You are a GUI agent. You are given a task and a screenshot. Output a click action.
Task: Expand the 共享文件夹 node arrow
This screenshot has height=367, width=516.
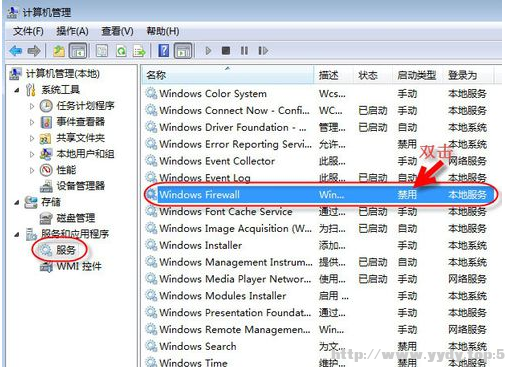click(x=32, y=138)
